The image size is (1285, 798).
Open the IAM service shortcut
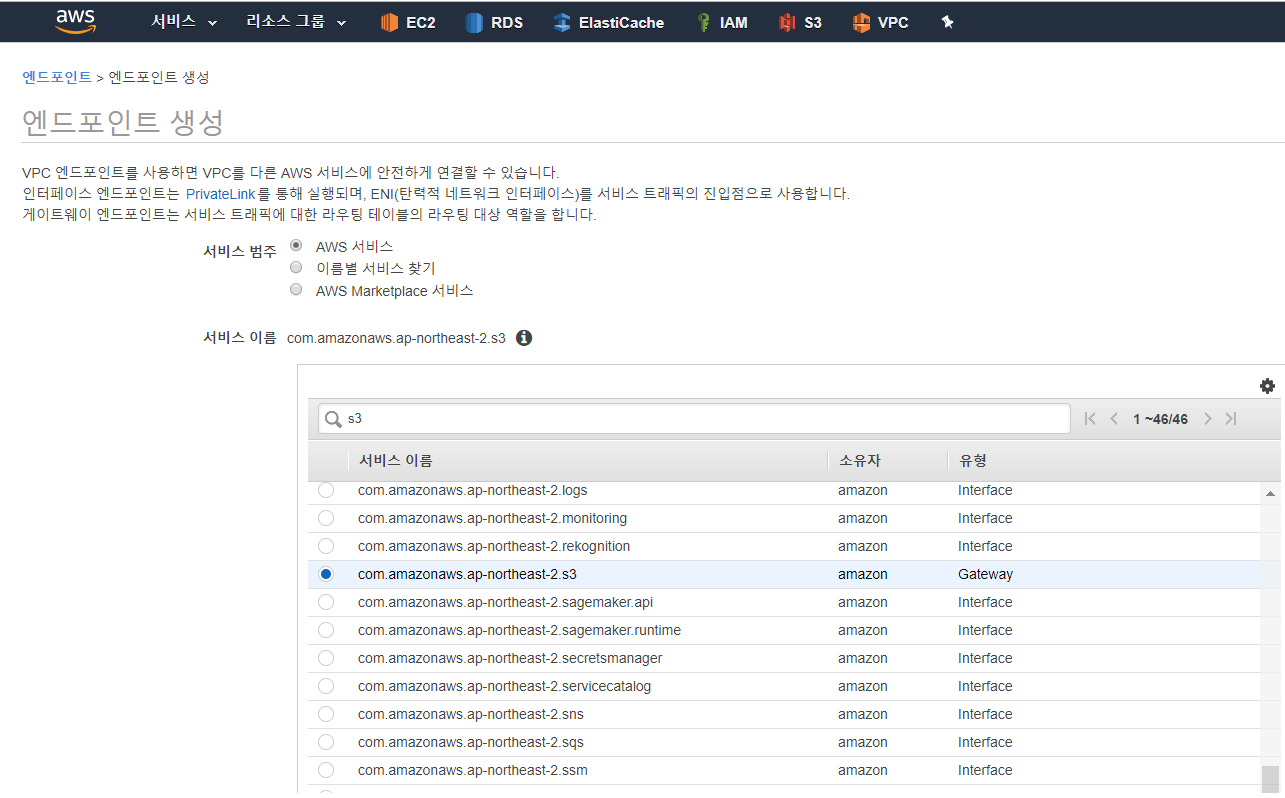tap(722, 22)
